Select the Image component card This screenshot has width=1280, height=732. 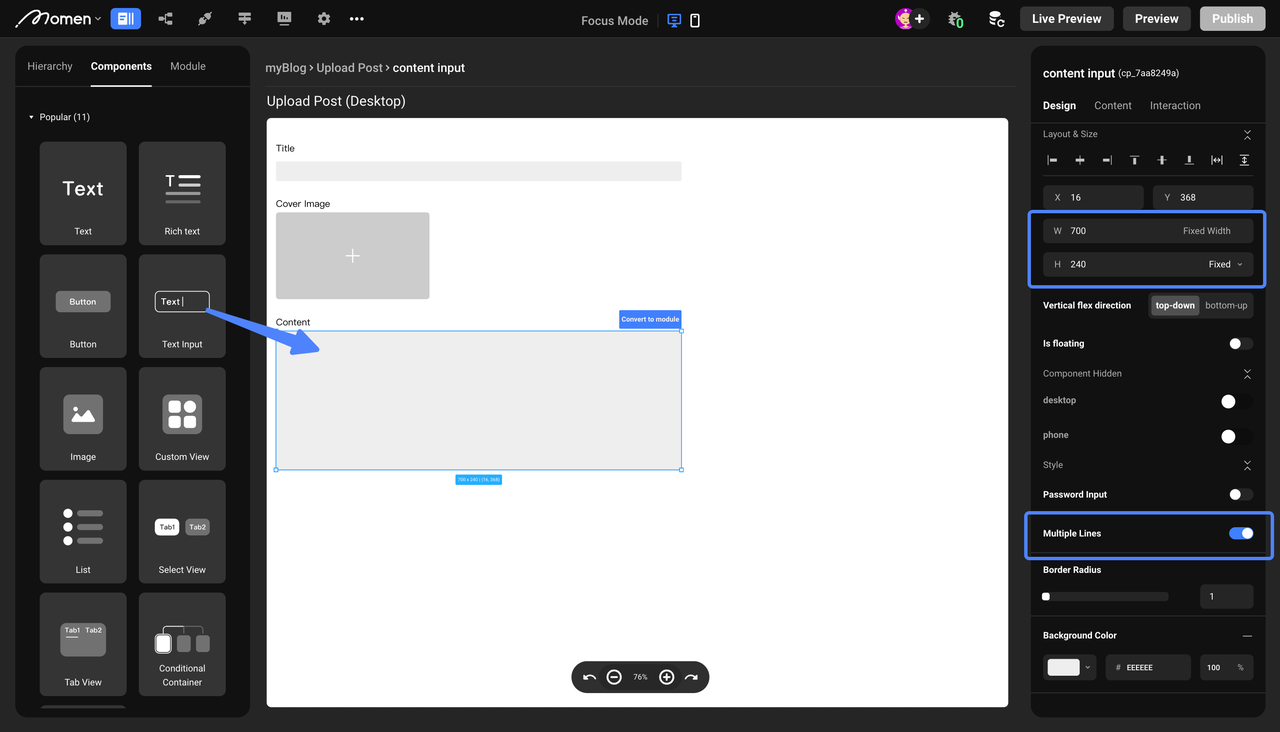(x=83, y=419)
